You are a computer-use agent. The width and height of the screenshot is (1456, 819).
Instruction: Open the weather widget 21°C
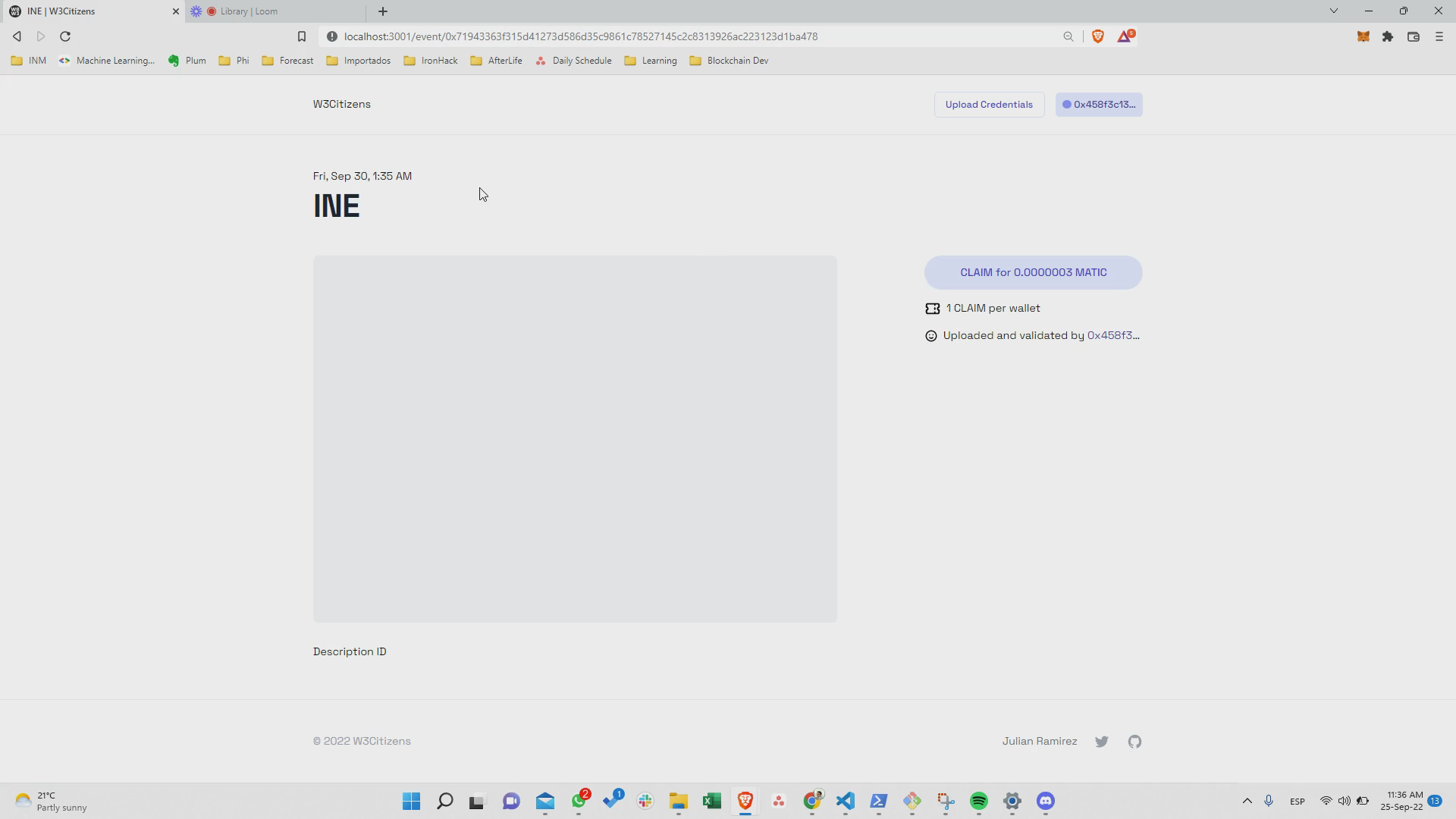[50, 801]
